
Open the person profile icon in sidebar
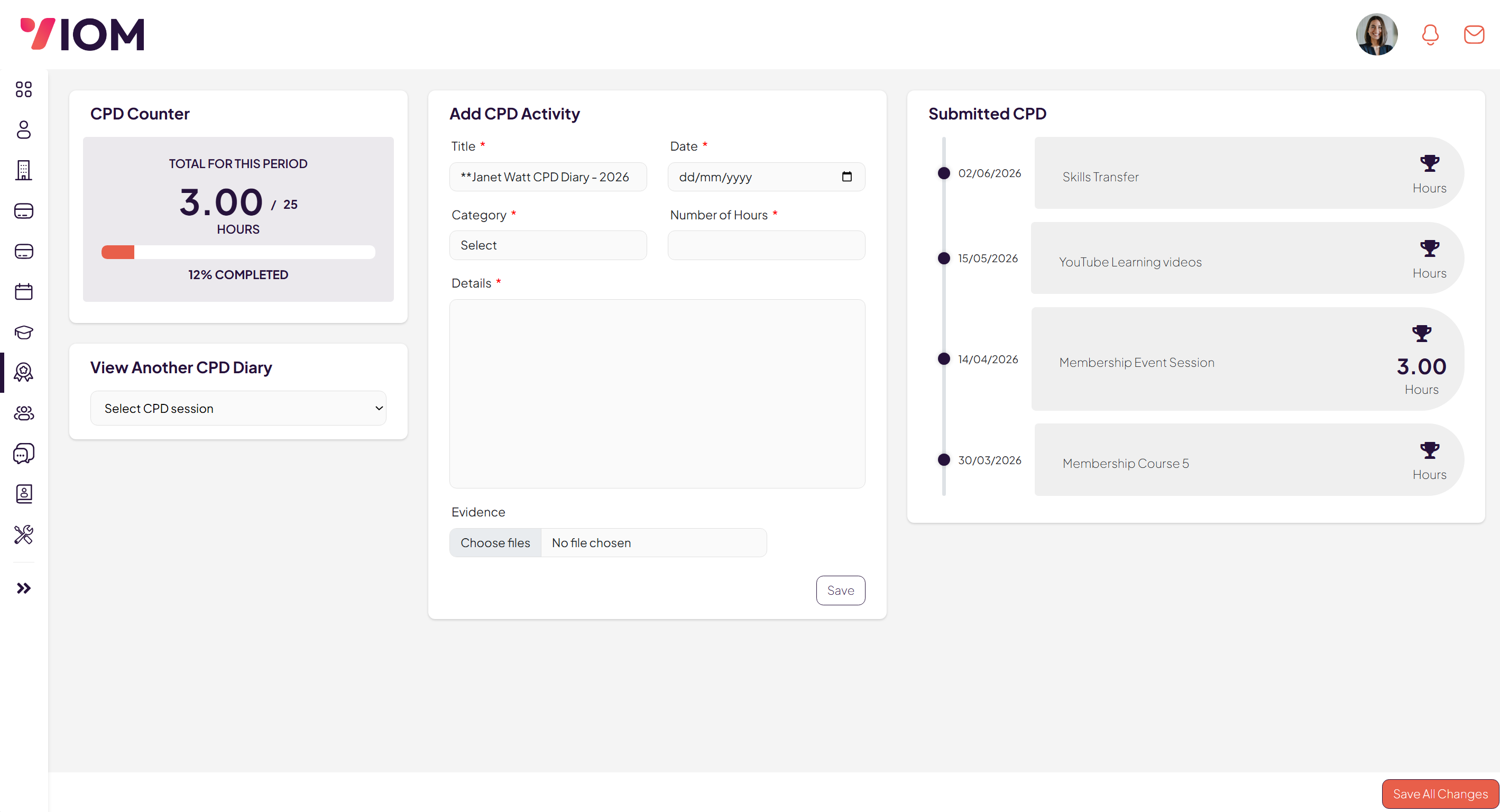pos(24,130)
